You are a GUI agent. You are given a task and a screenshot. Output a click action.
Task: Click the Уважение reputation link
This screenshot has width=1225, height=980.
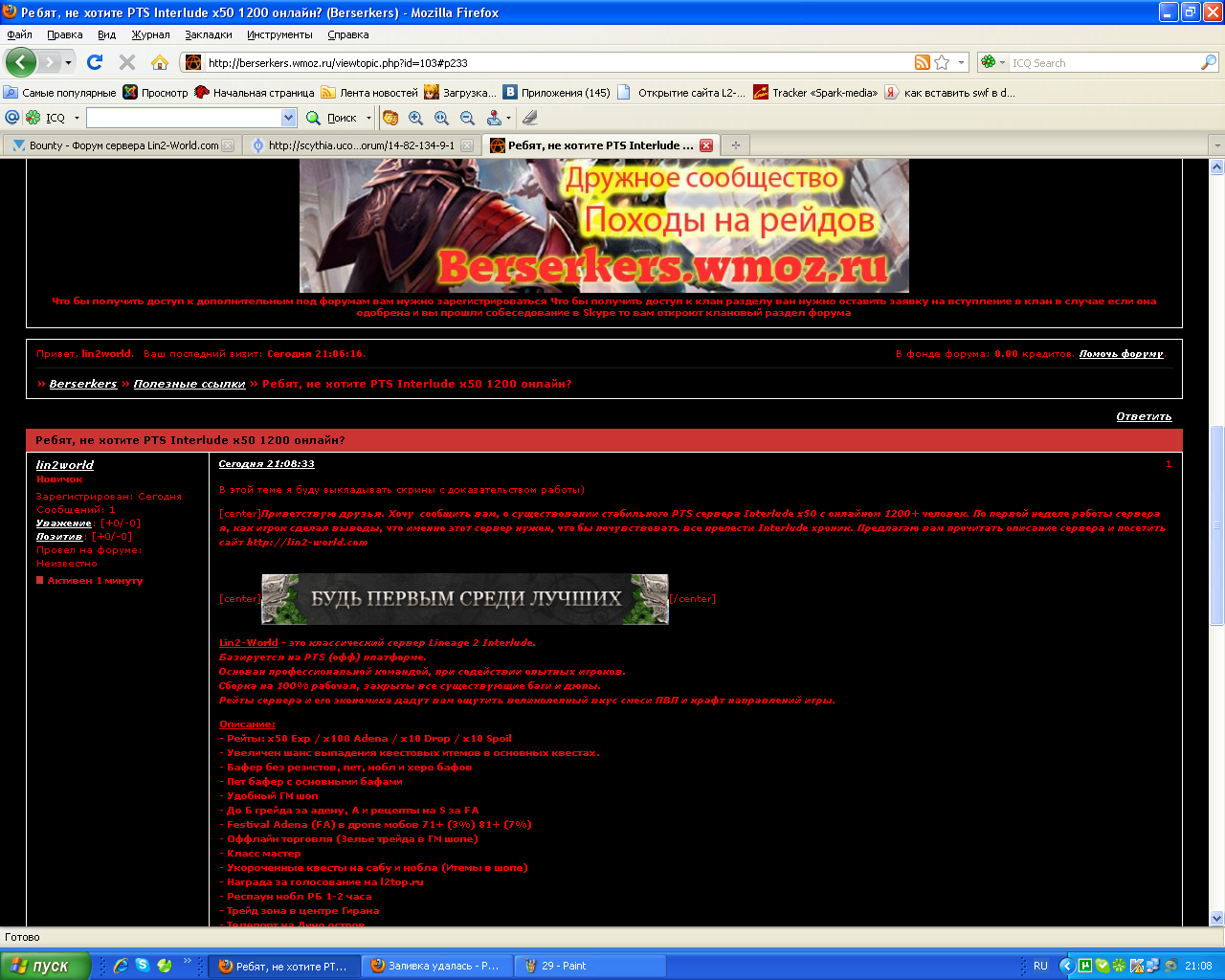tap(64, 523)
